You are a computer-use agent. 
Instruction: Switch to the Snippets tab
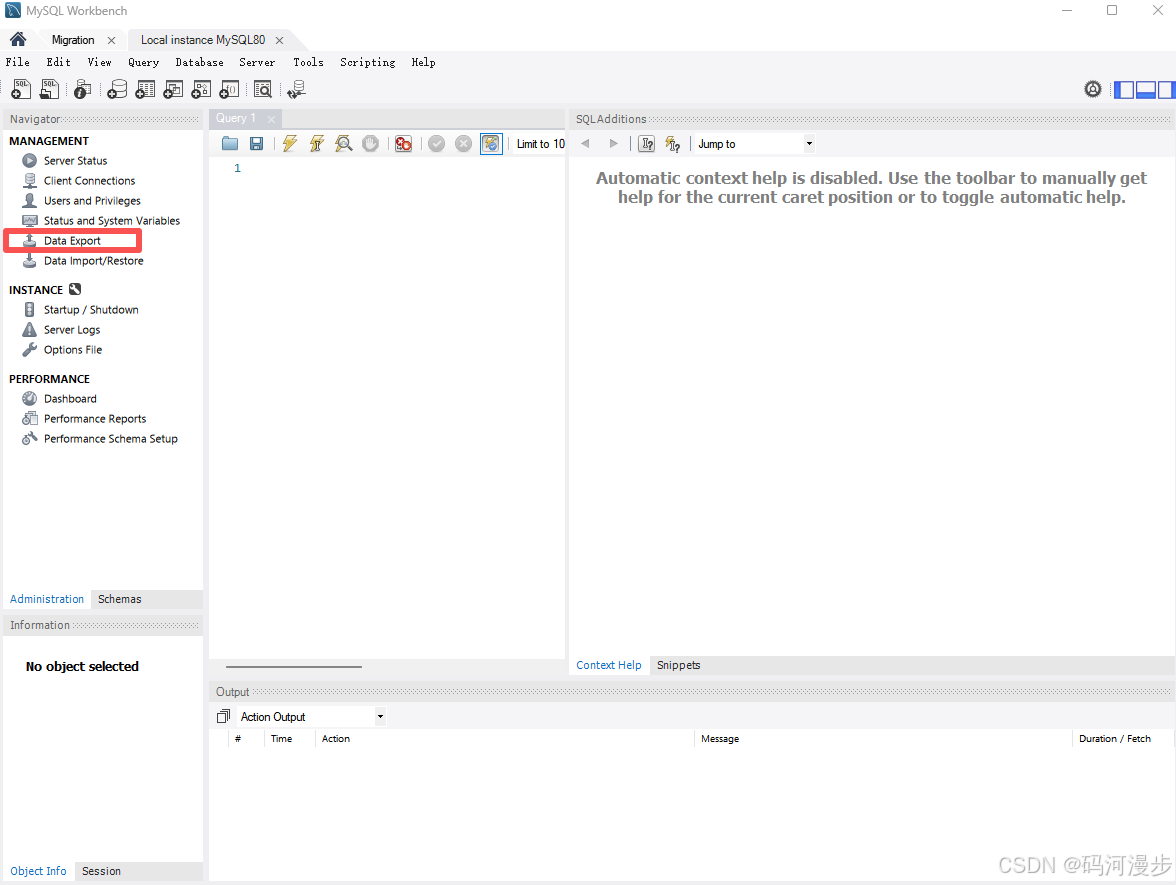679,665
